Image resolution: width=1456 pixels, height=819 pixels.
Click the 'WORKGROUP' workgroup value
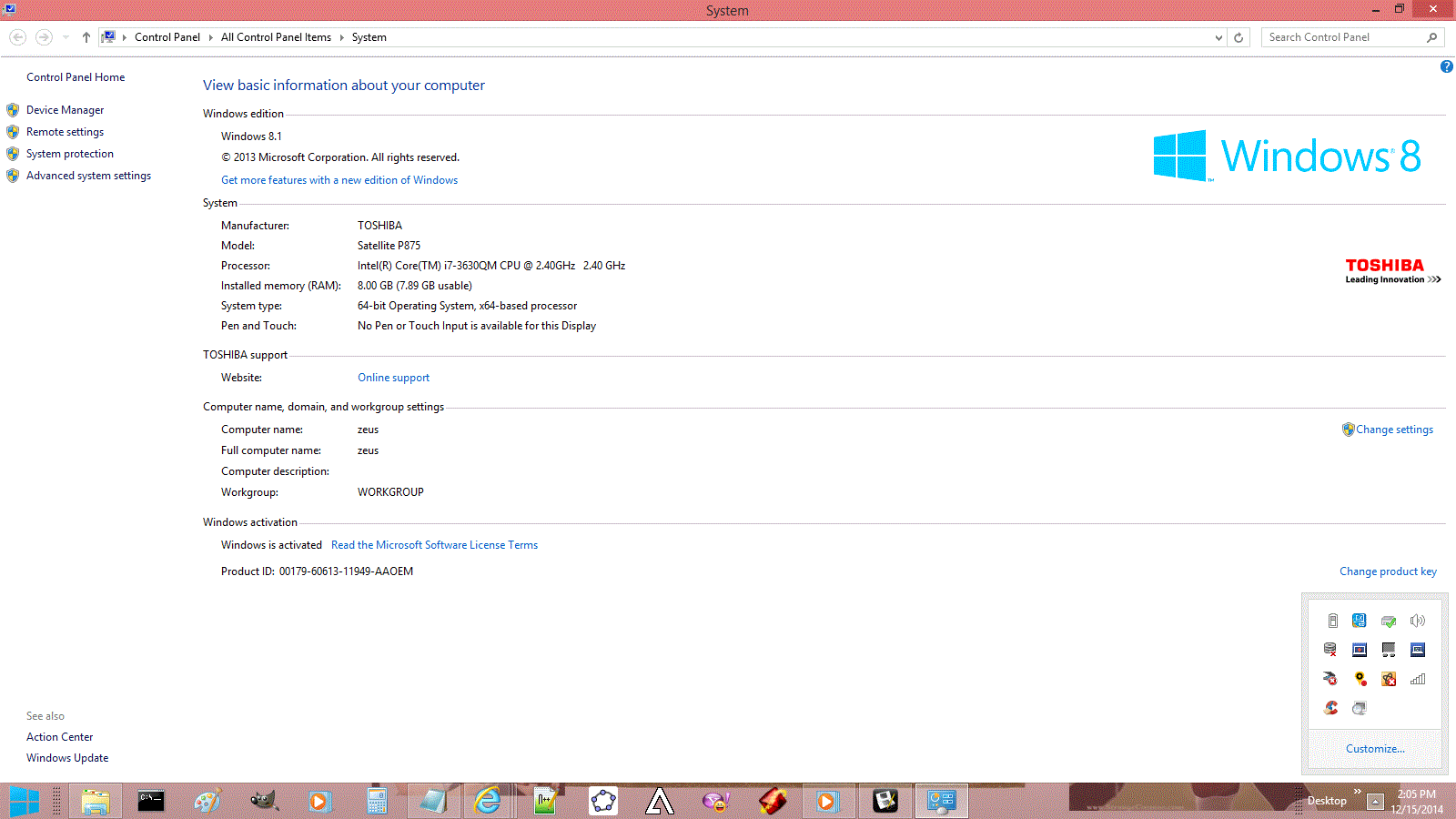pyautogui.click(x=390, y=492)
